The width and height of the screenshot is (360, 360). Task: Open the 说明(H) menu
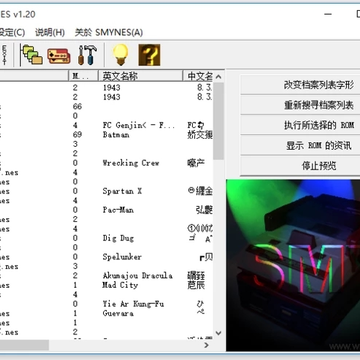point(50,32)
